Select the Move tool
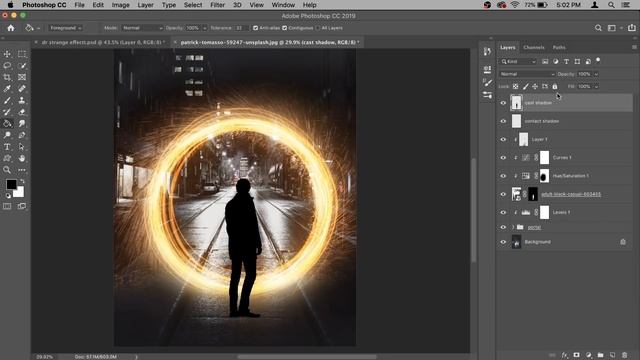The height and width of the screenshot is (360, 640). coord(7,54)
